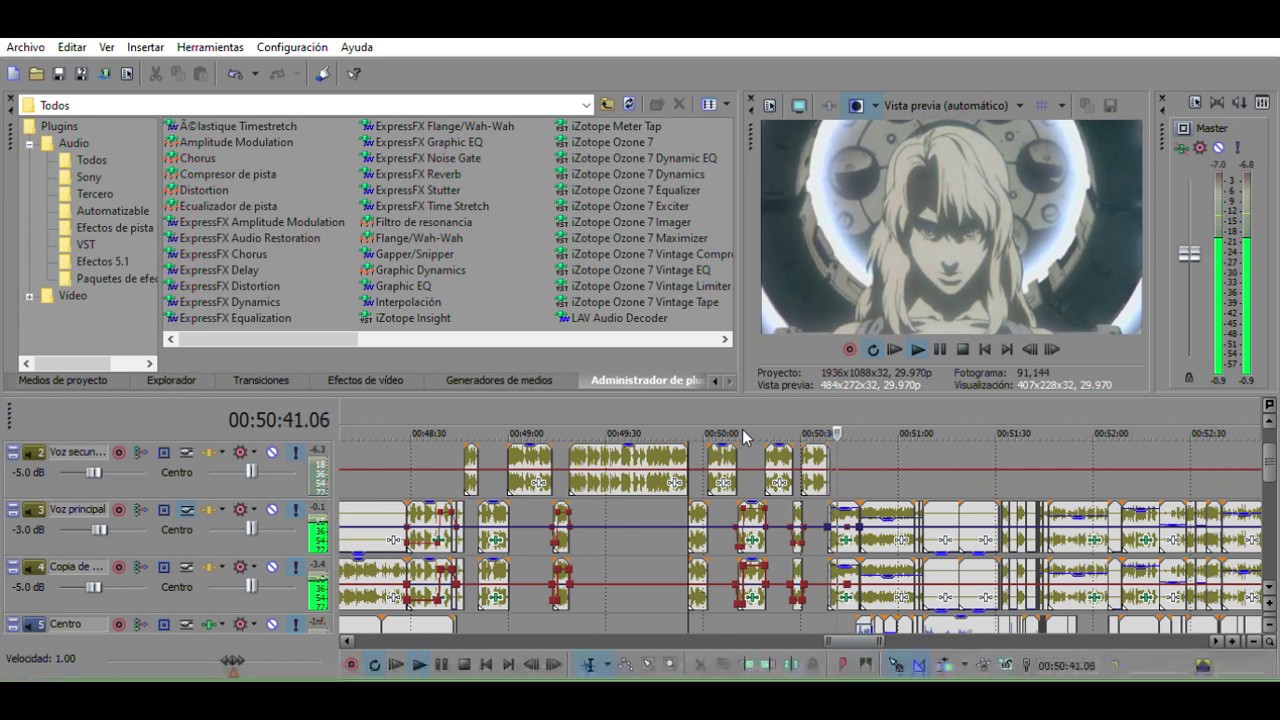This screenshot has height=720, width=1280.
Task: Click Voz principal pan slider
Action: pyautogui.click(x=251, y=529)
